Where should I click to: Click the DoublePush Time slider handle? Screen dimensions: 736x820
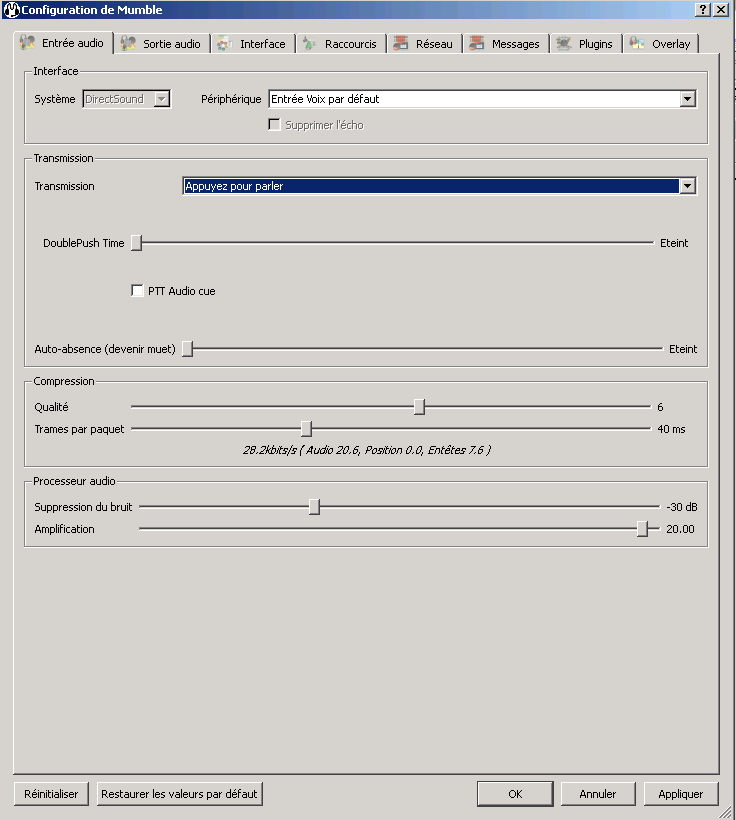pos(137,243)
